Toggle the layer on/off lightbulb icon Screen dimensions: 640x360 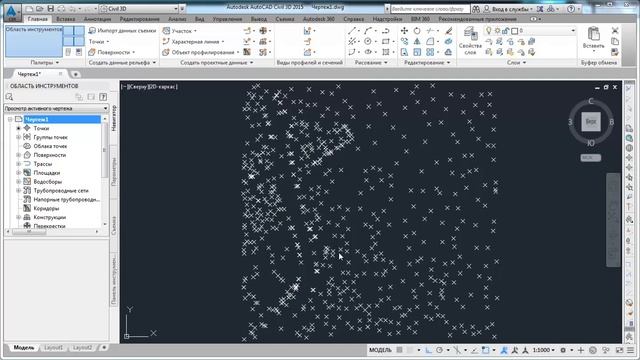point(488,31)
